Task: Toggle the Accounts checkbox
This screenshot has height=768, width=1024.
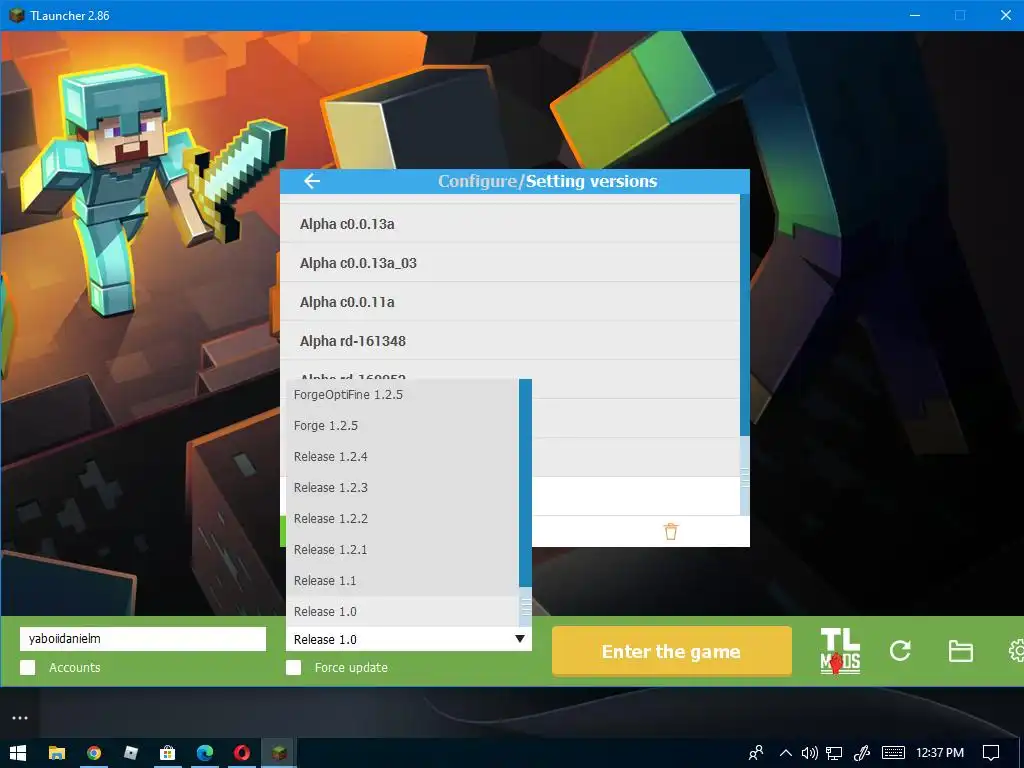Action: 27,667
